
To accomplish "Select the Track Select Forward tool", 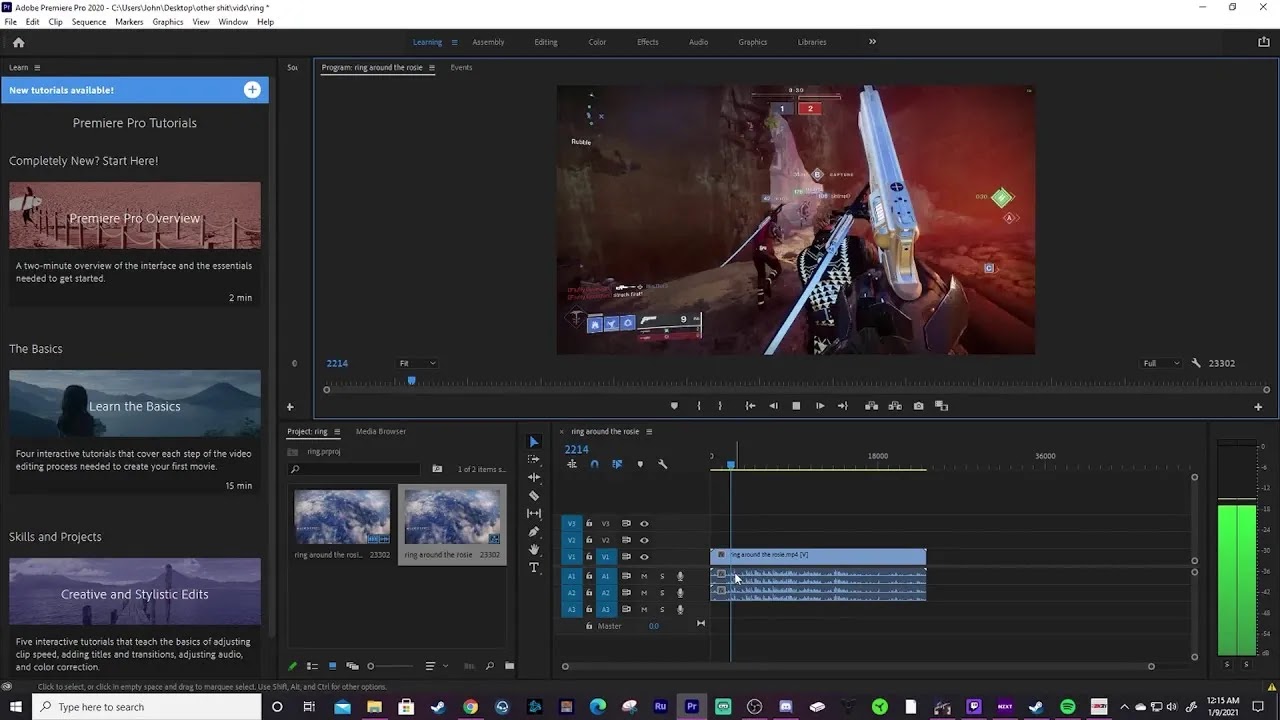I will pyautogui.click(x=534, y=459).
